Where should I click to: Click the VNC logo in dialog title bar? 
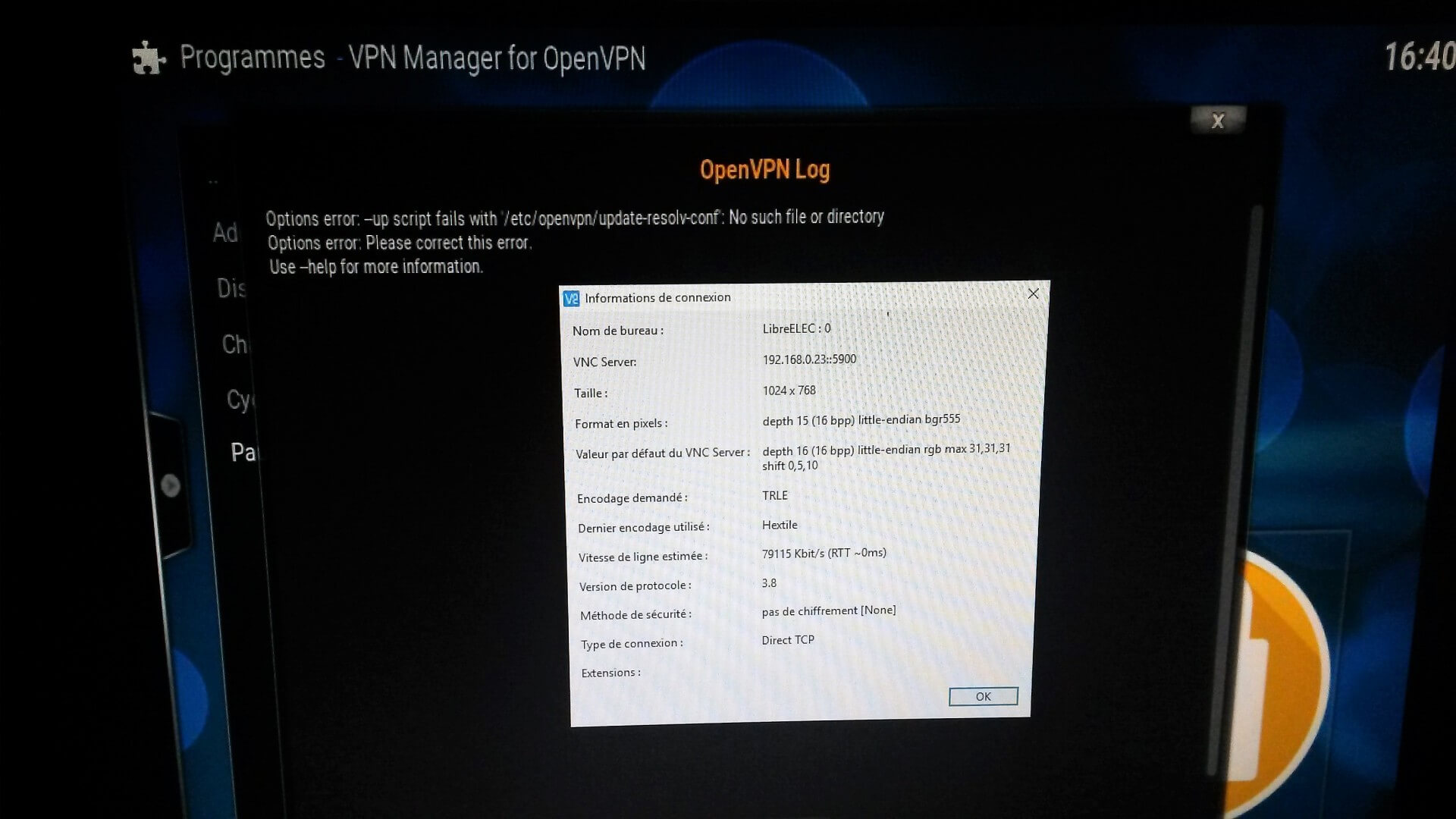pyautogui.click(x=572, y=298)
